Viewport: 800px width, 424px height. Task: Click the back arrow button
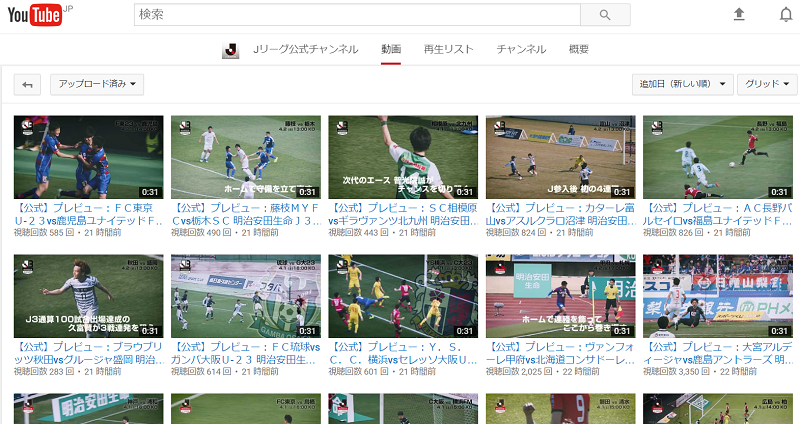click(27, 85)
